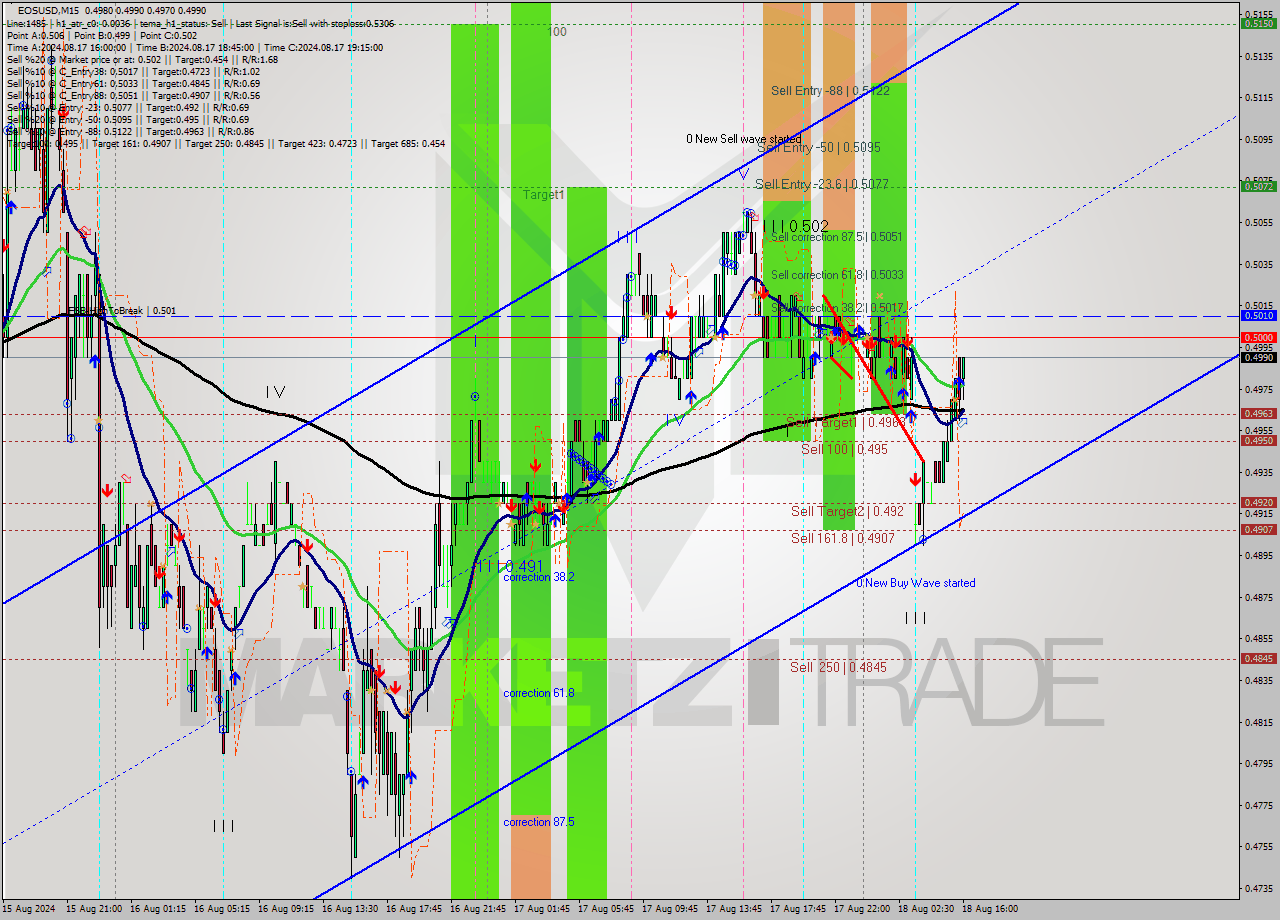The image size is (1280, 920).
Task: Click the green 0.5150 price tag
Action: 1258,23
